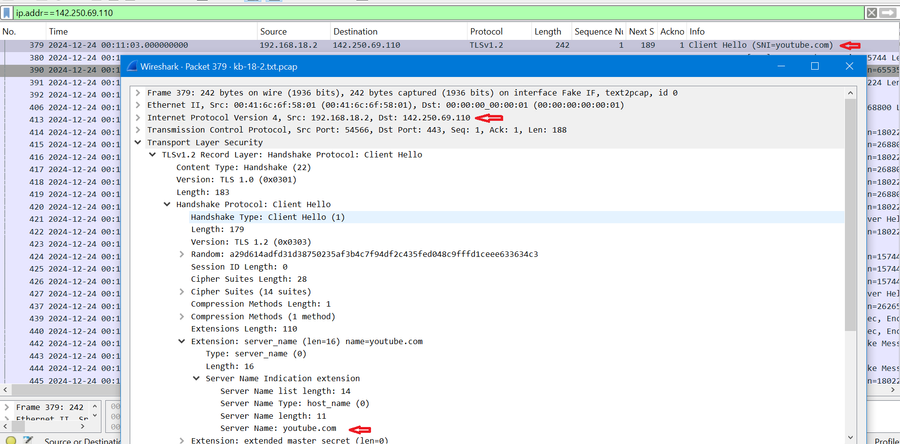This screenshot has height=444, width=900.
Task: Click the Info column header
Action: pos(793,32)
